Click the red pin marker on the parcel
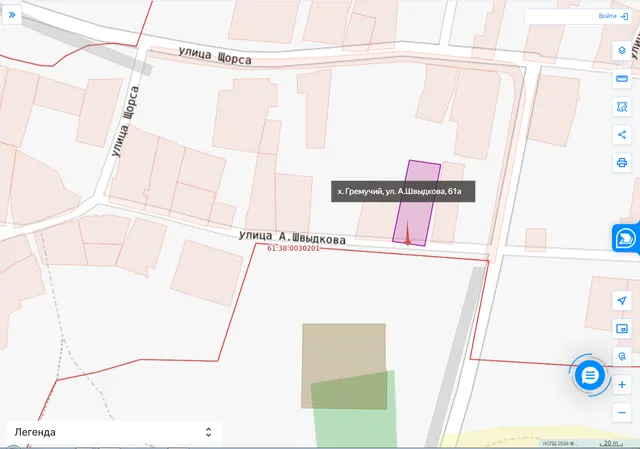 407,235
